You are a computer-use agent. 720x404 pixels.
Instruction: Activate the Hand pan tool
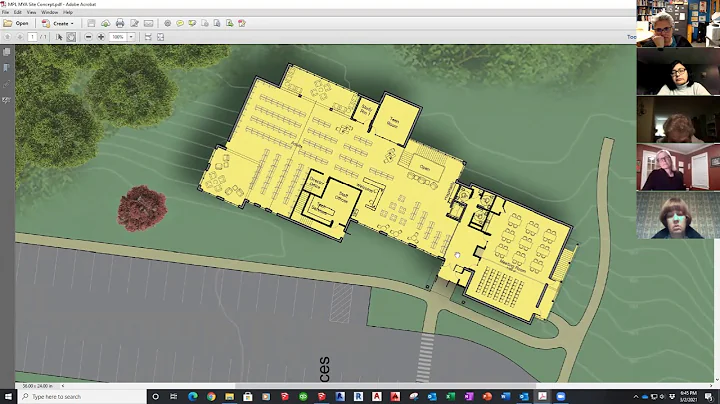[71, 37]
